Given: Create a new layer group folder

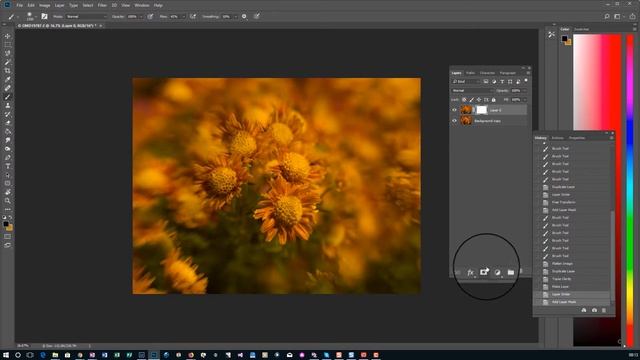Looking at the screenshot, I should (511, 272).
